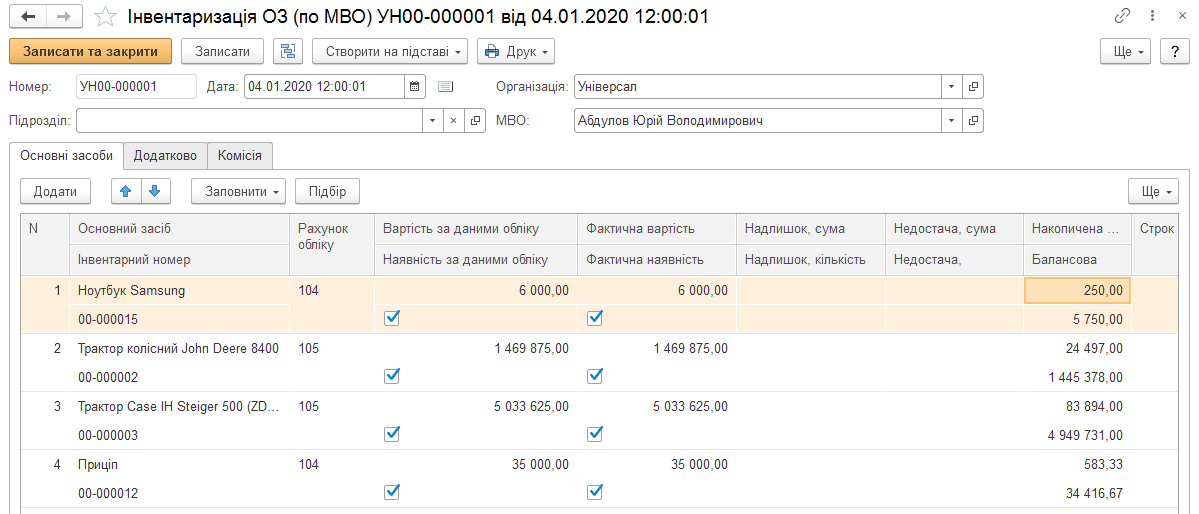The width and height of the screenshot is (1199, 514).
Task: Toggle accounting availability for Ноутбук Samsung
Action: click(392, 317)
